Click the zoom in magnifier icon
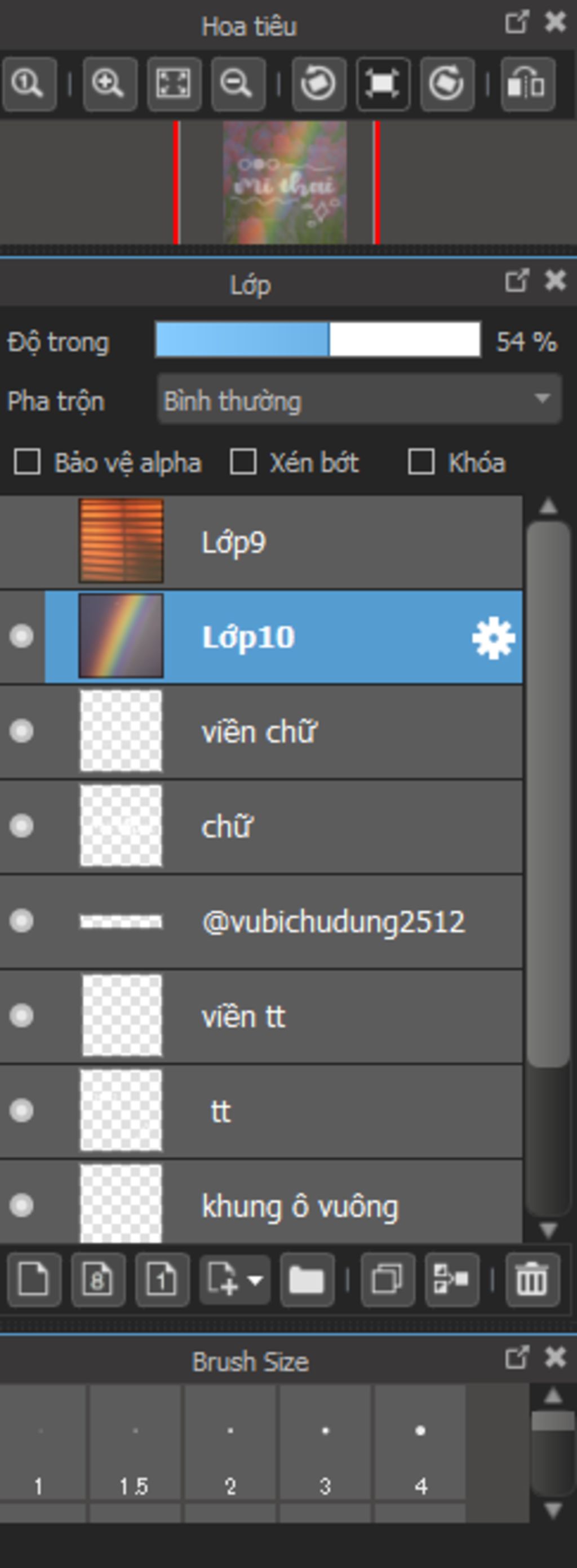This screenshot has height=1568, width=577. click(110, 83)
